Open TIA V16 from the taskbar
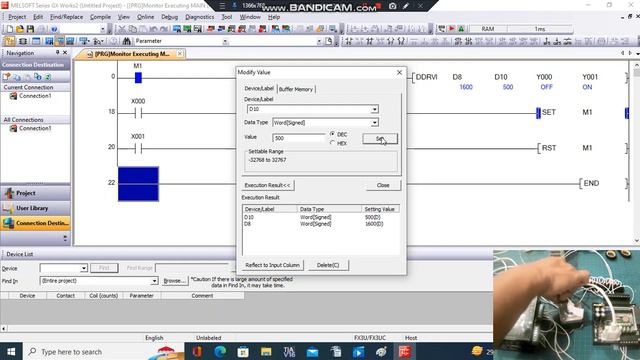 tap(289, 351)
